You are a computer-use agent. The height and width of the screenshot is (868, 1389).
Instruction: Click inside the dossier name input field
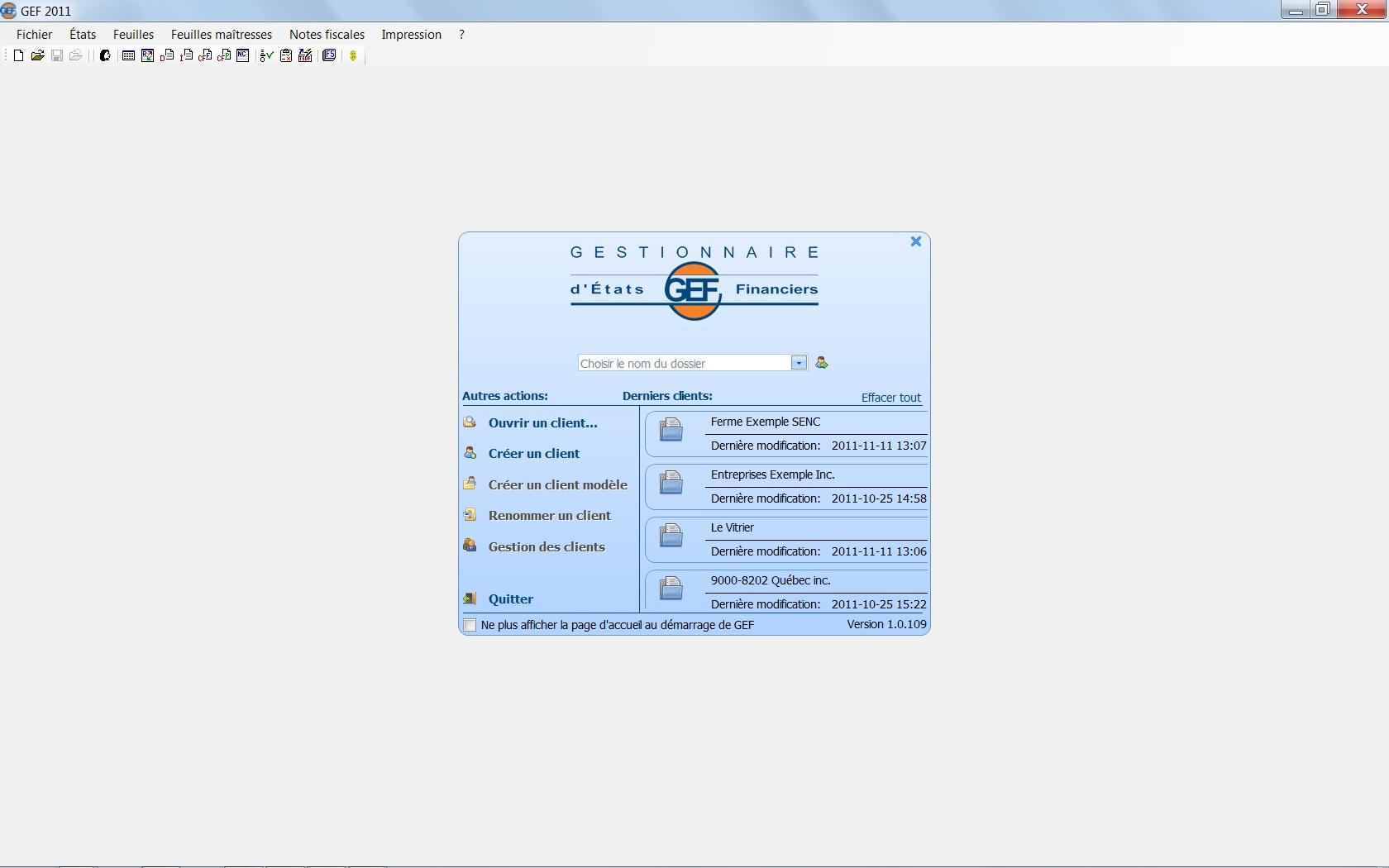click(683, 363)
